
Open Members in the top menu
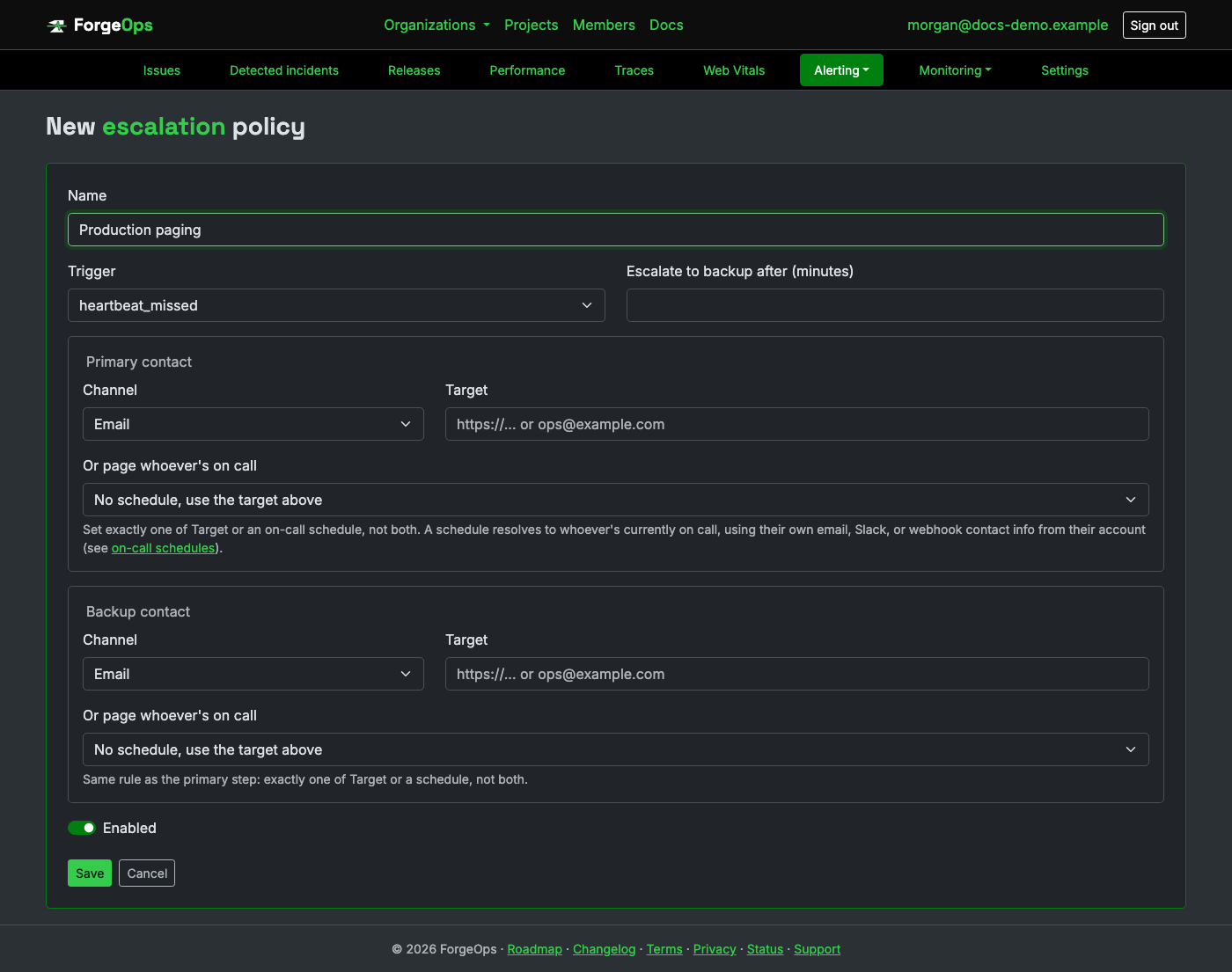[x=604, y=25]
